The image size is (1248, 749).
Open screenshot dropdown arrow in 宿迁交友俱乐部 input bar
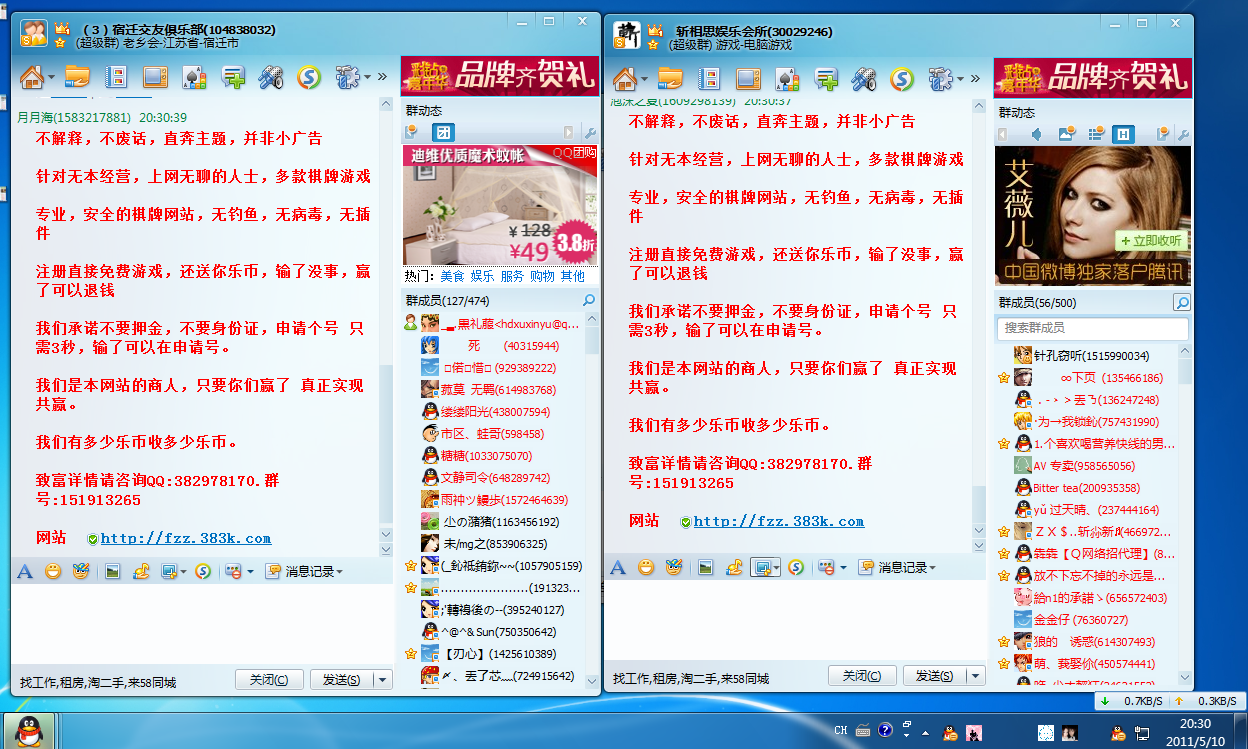(182, 572)
